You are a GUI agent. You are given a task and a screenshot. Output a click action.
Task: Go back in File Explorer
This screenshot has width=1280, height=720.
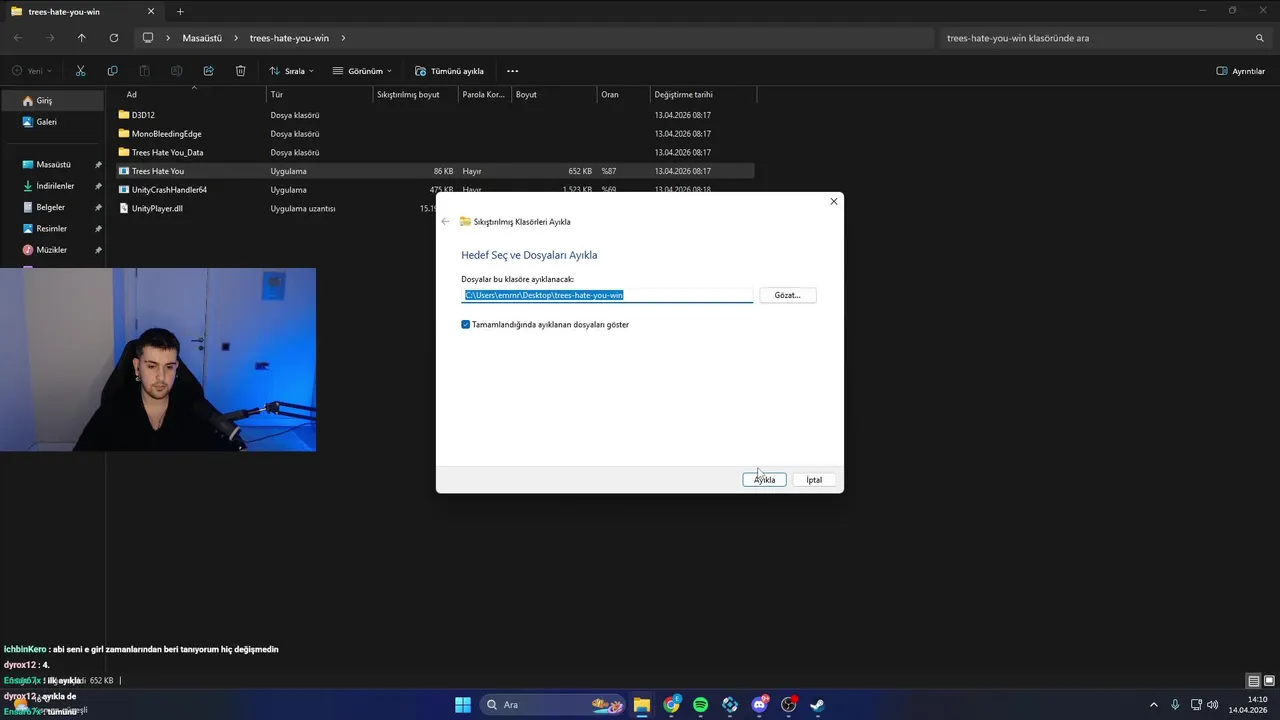tap(18, 38)
